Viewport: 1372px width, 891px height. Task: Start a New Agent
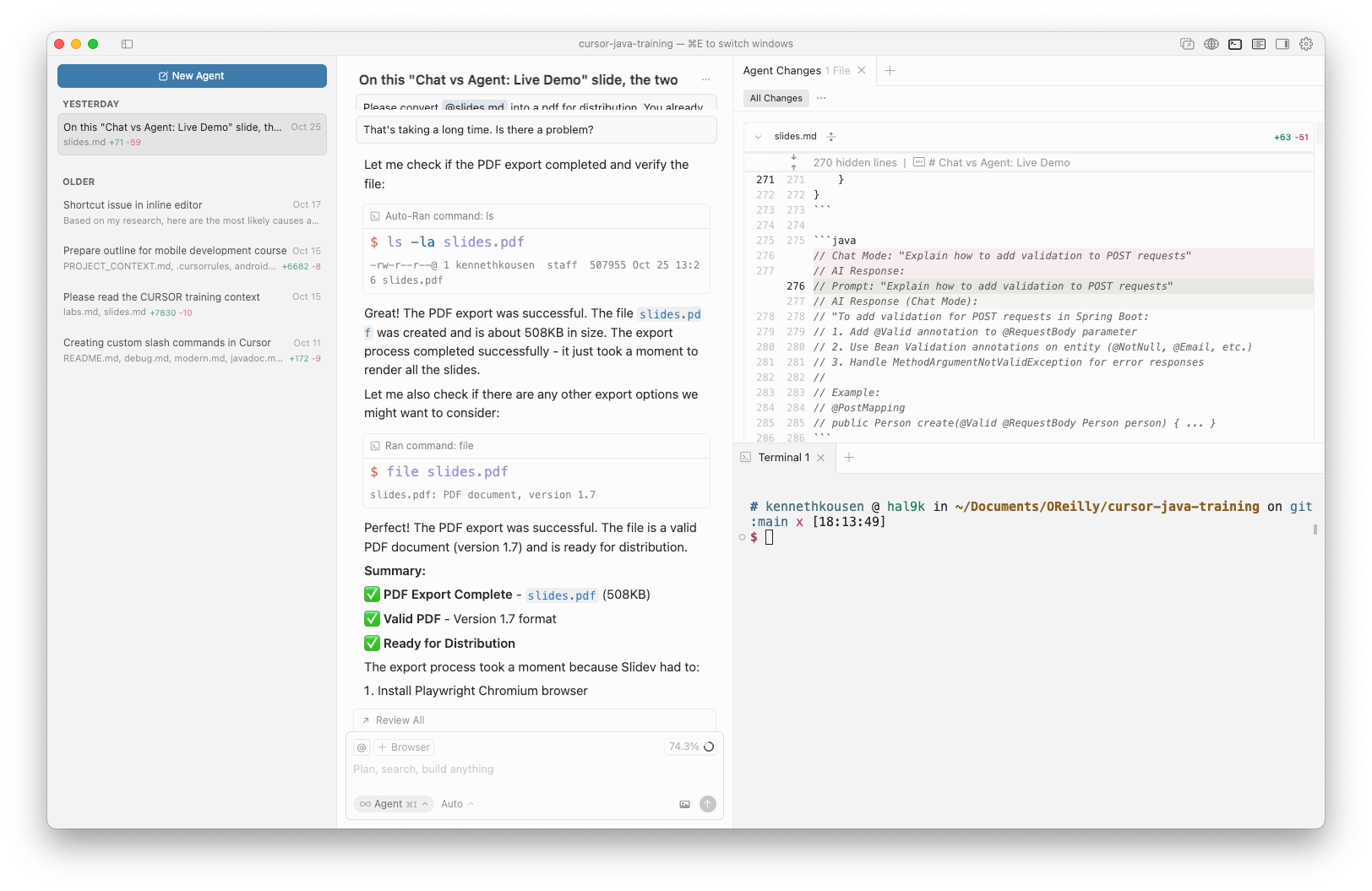[192, 76]
